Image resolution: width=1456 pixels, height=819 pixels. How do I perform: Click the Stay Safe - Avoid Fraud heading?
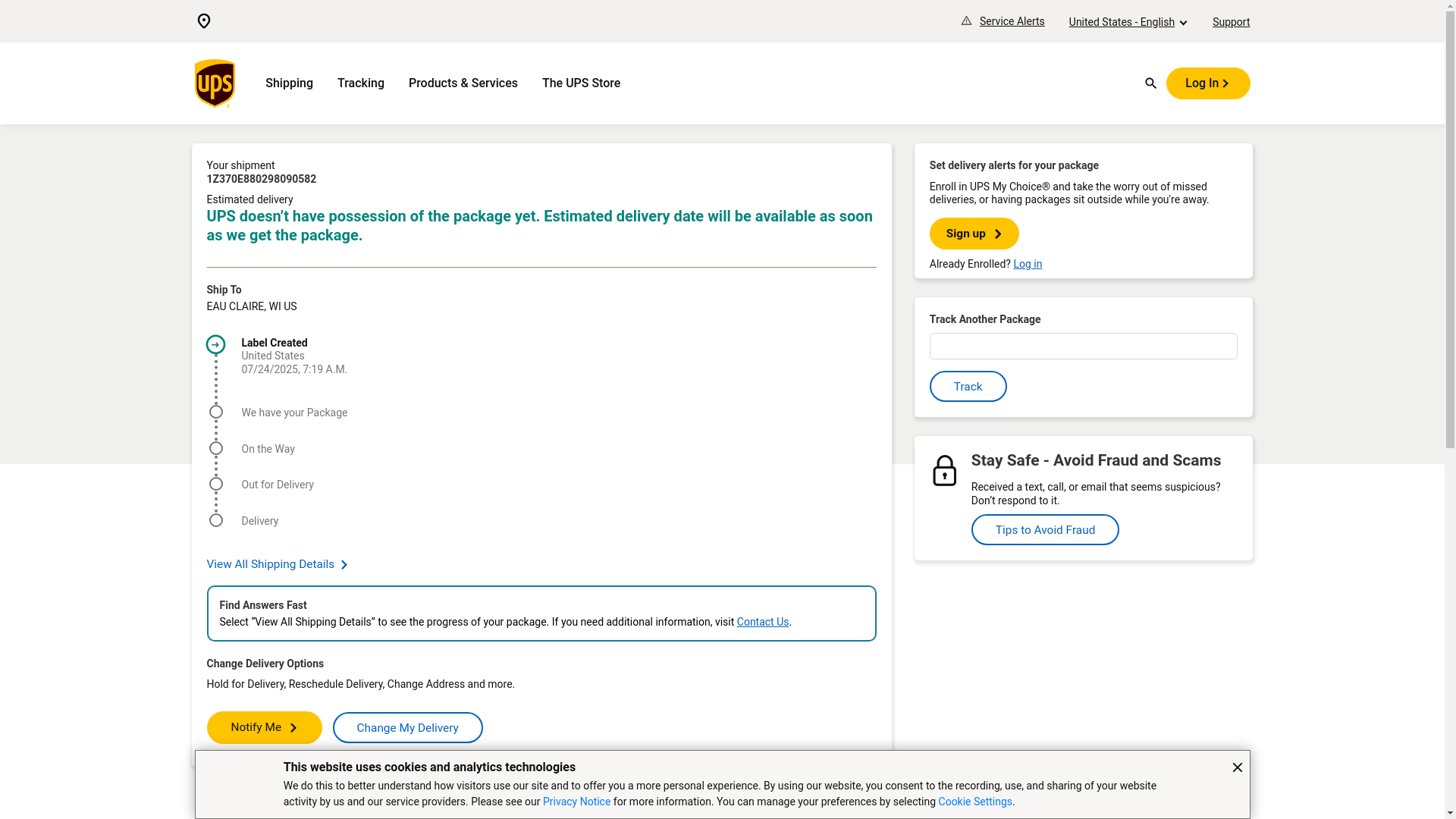pos(1096,460)
